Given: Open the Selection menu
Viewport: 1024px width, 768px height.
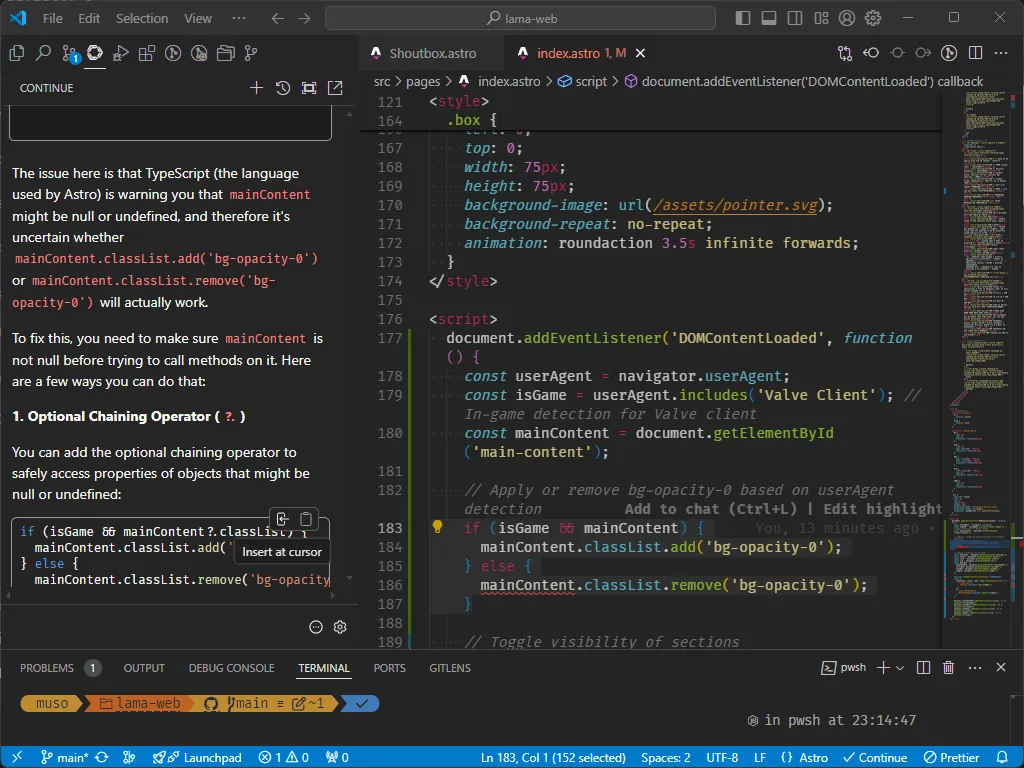Looking at the screenshot, I should tap(142, 18).
